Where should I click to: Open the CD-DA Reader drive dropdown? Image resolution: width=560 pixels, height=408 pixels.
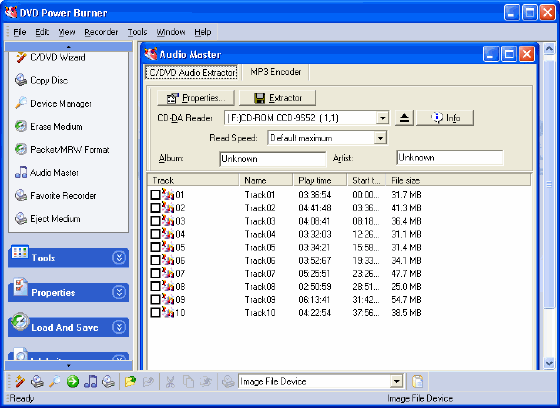382,118
